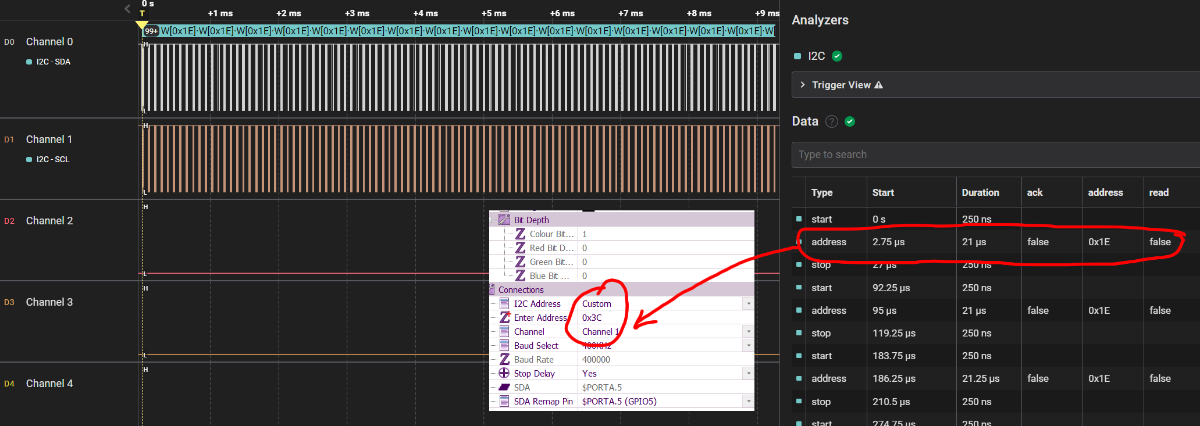This screenshot has height=426, width=1200.
Task: Click the Trigger View warning triangle icon
Action: [x=879, y=85]
